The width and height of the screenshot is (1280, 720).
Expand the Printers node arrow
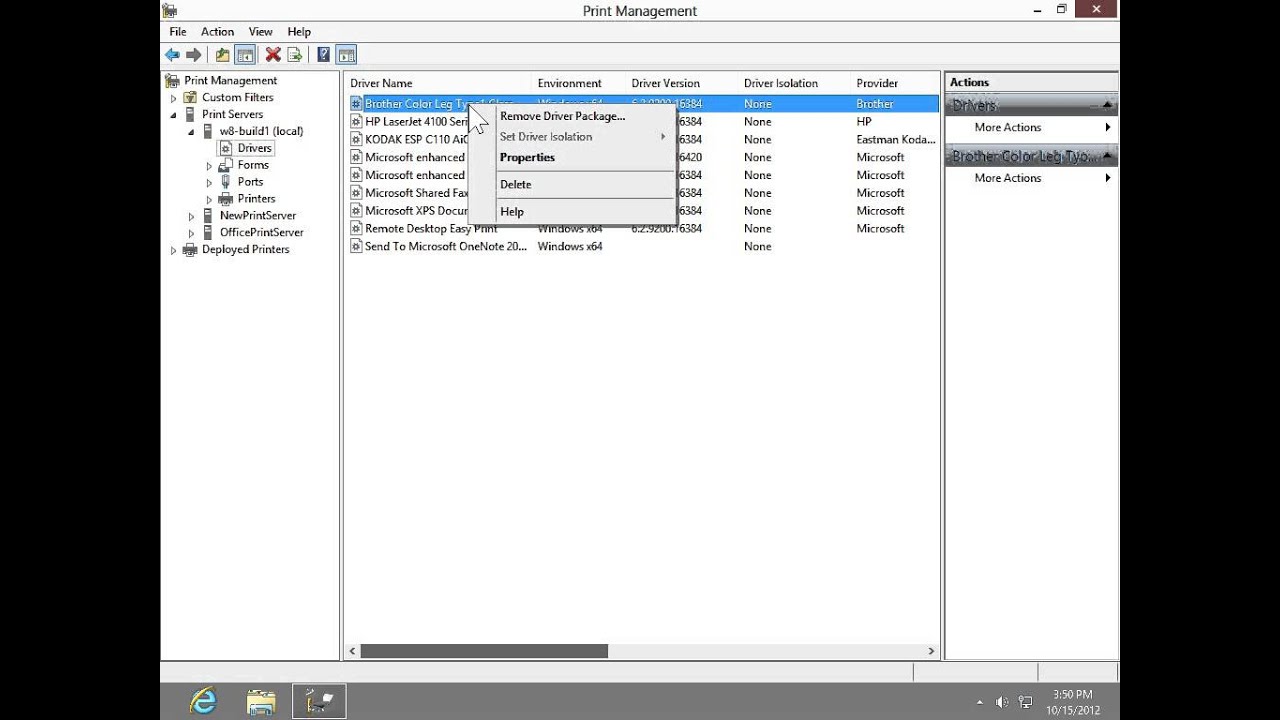(x=209, y=200)
